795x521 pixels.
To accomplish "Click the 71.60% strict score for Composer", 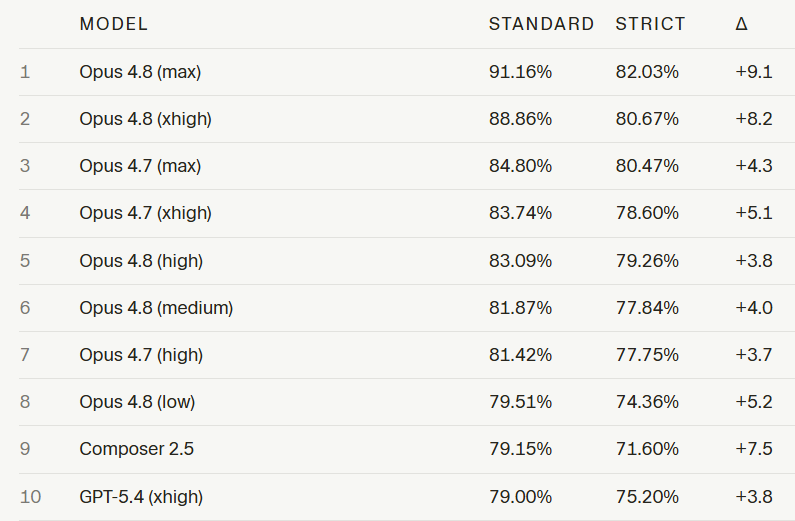I will point(647,449).
